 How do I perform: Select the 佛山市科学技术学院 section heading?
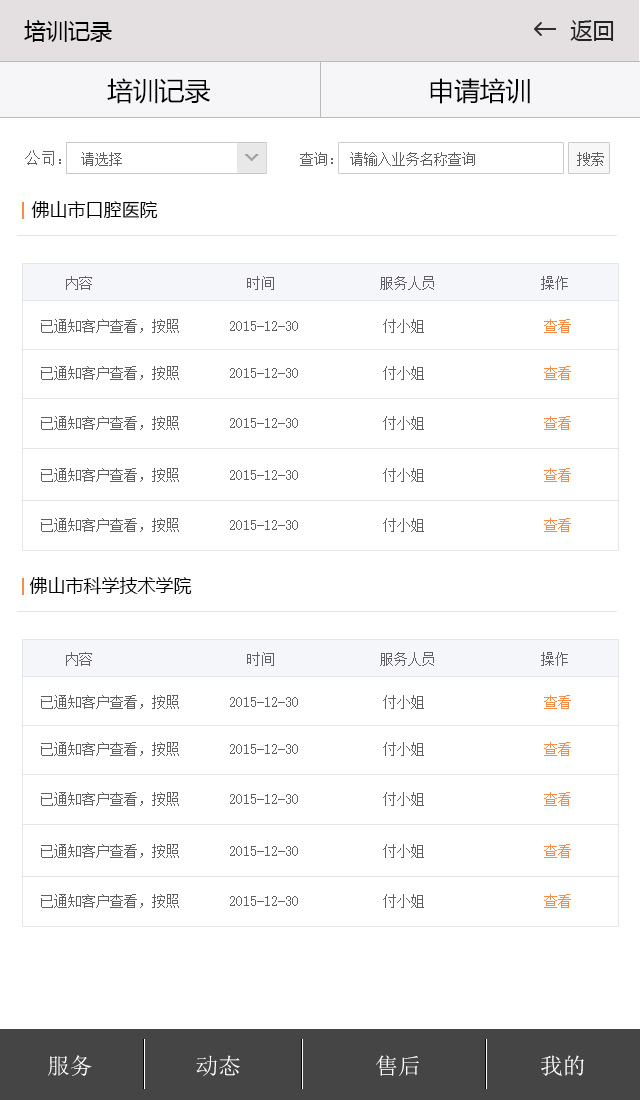click(x=110, y=586)
